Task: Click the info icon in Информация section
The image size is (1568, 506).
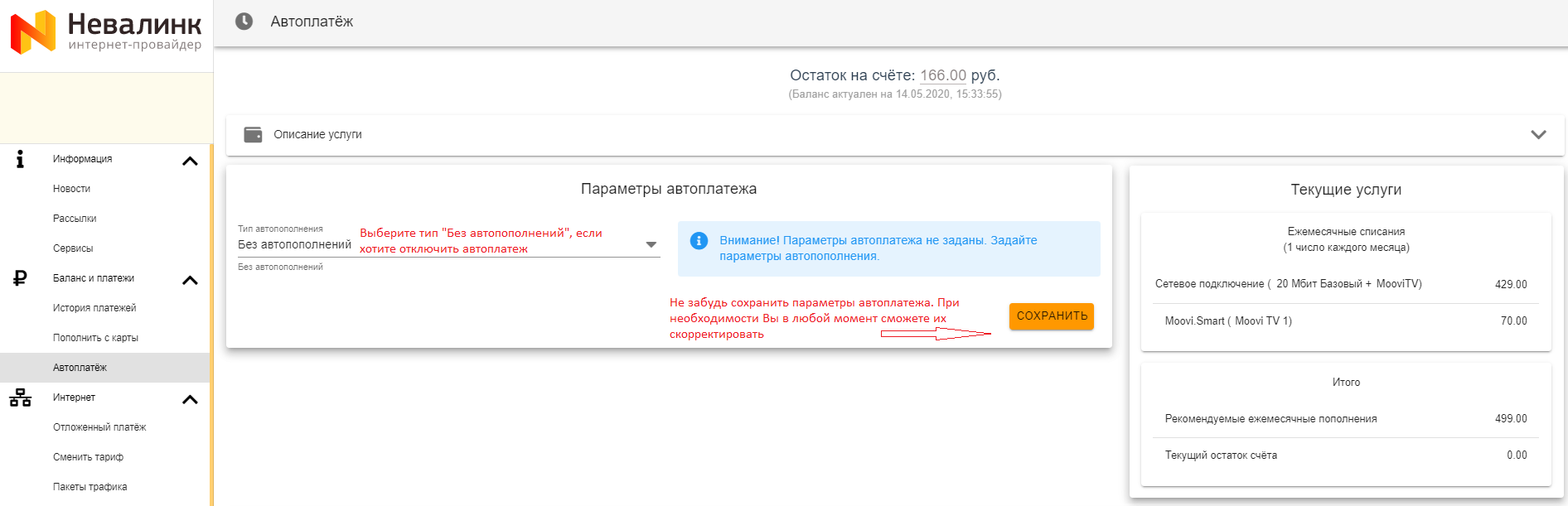Action: pyautogui.click(x=21, y=159)
